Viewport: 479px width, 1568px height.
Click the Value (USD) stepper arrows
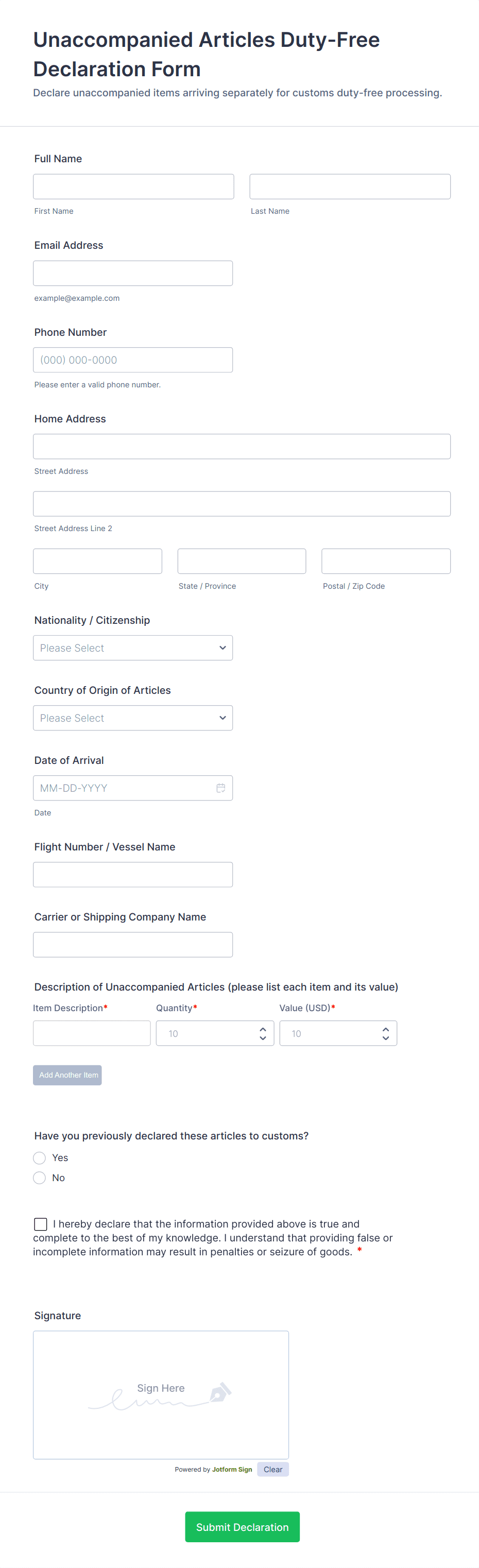point(385,1033)
